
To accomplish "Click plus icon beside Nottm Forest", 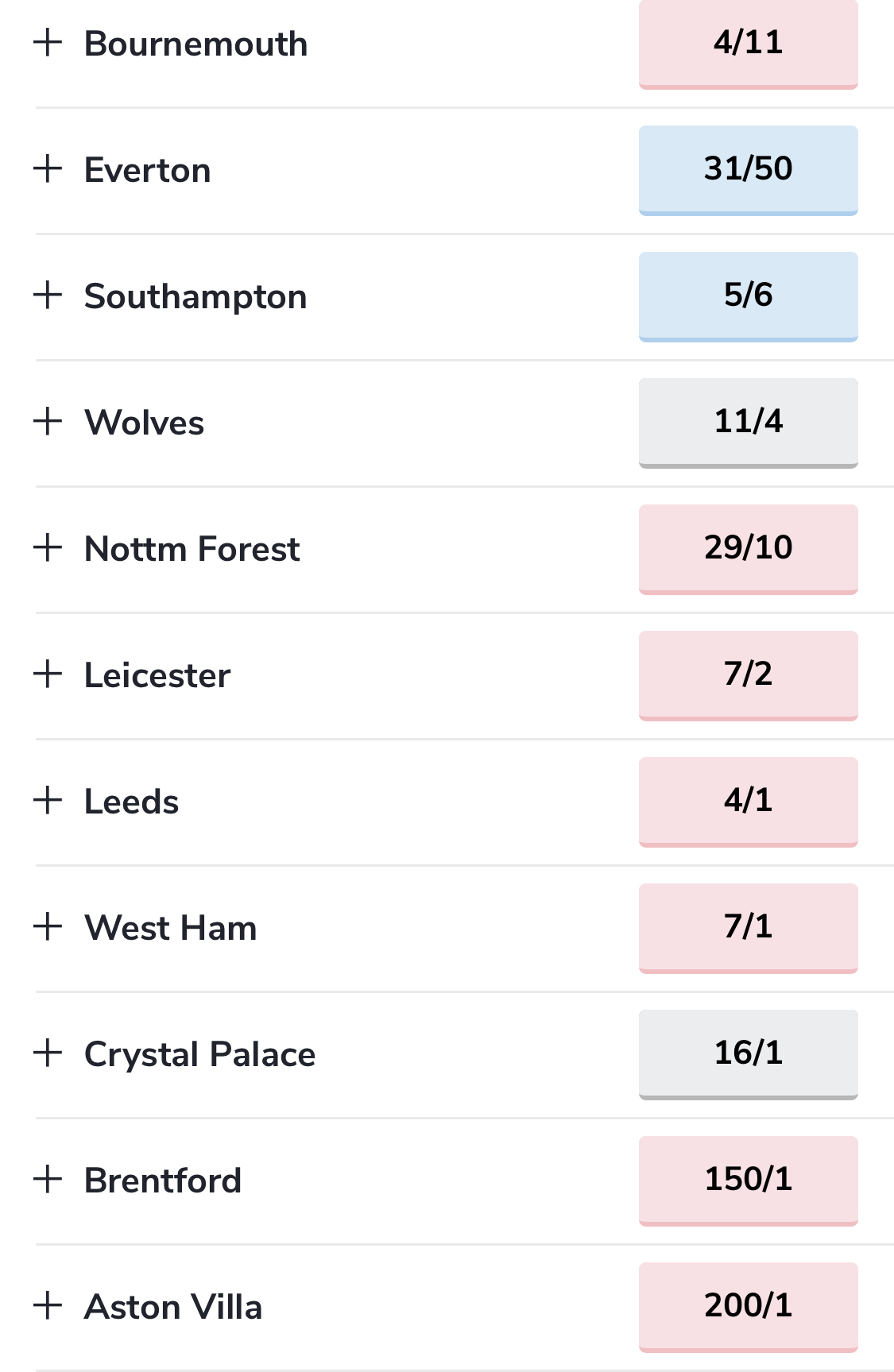I will [x=48, y=547].
